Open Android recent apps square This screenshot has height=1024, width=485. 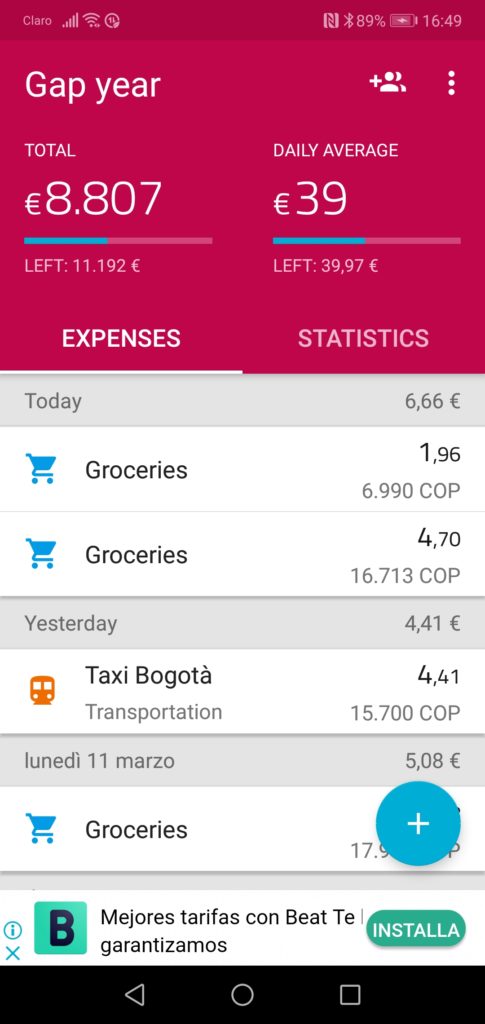(x=350, y=995)
